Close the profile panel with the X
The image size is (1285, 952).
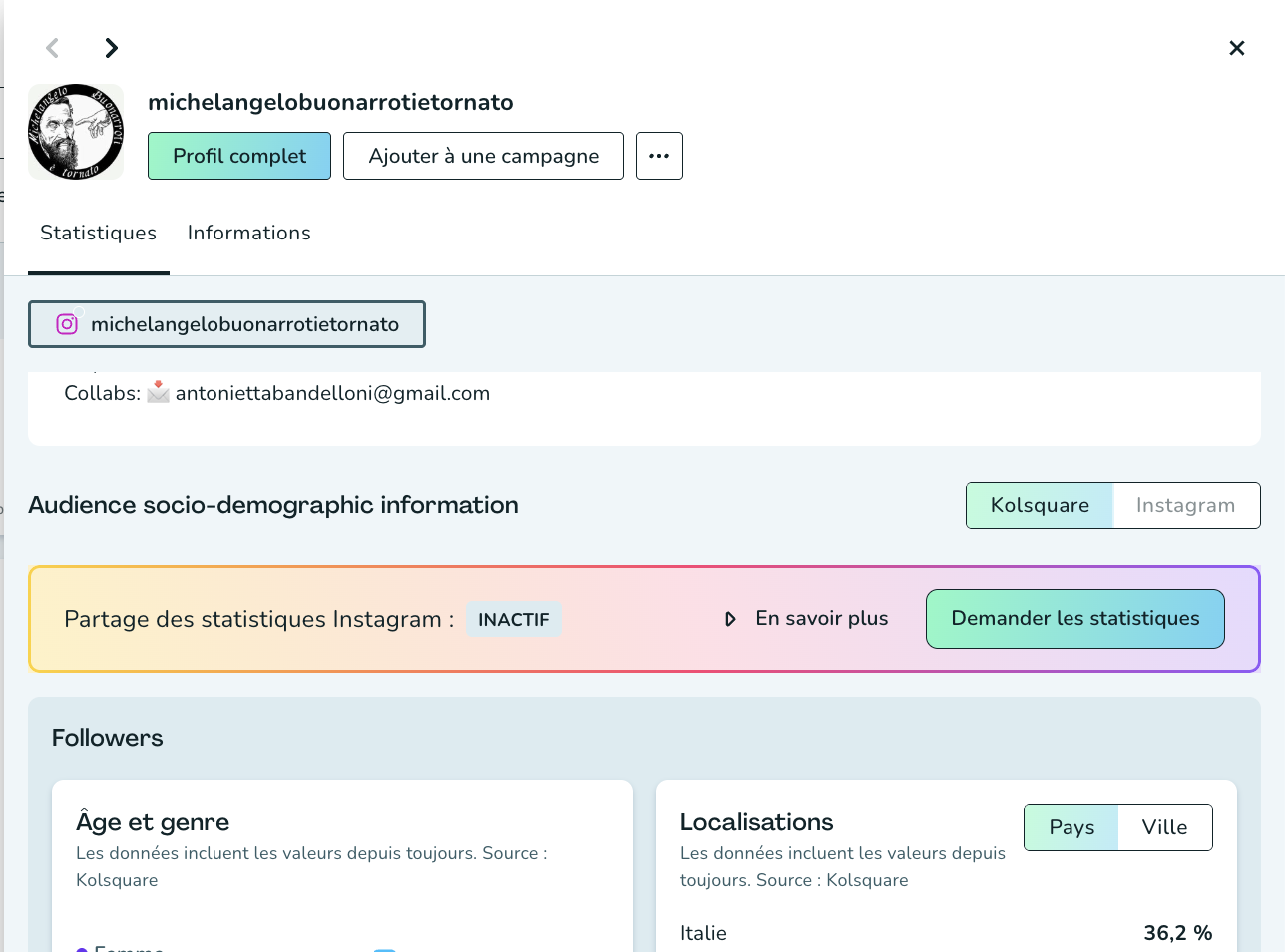pyautogui.click(x=1236, y=48)
